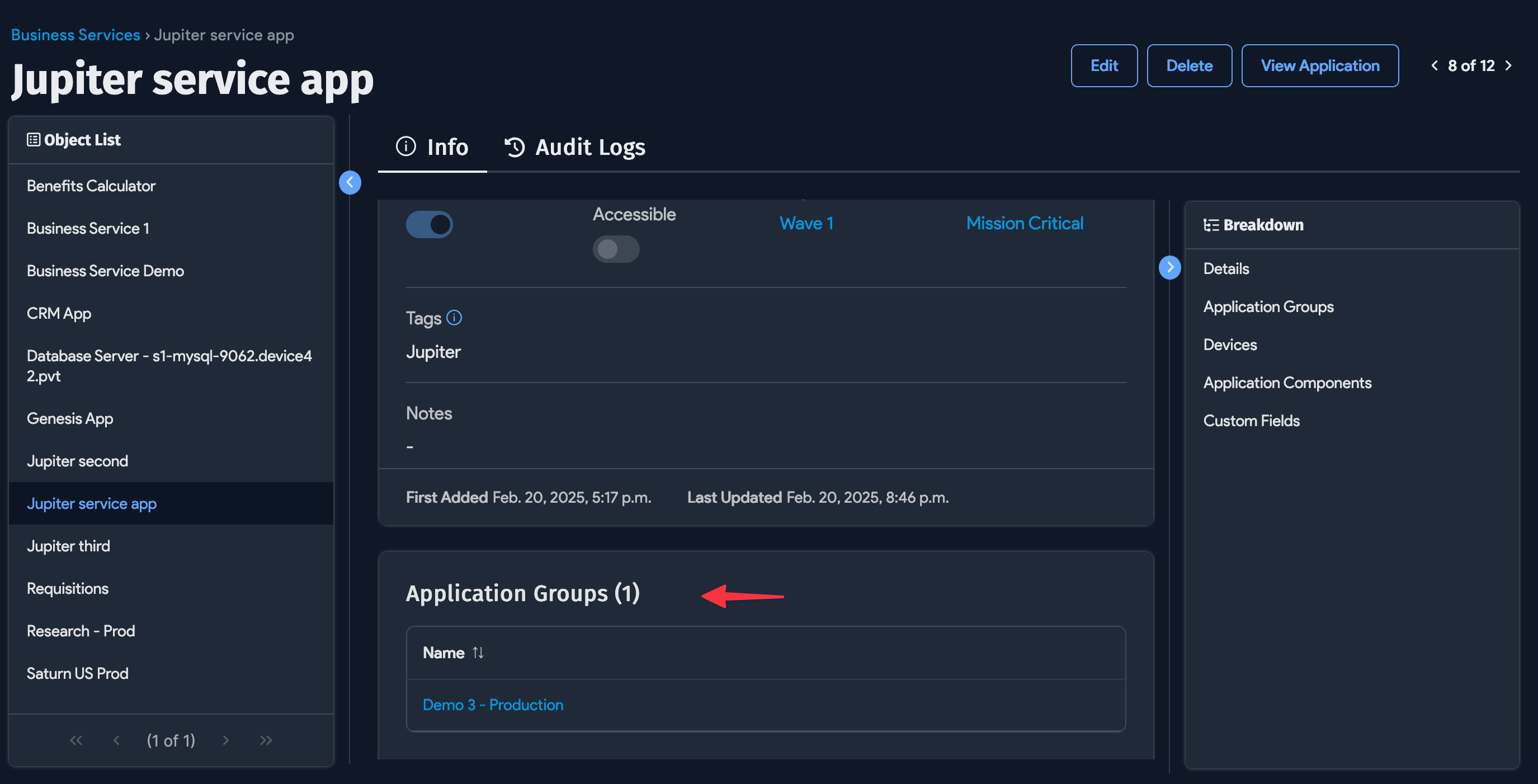Select the Info tab
This screenshot has width=1538, height=784.
coord(447,147)
